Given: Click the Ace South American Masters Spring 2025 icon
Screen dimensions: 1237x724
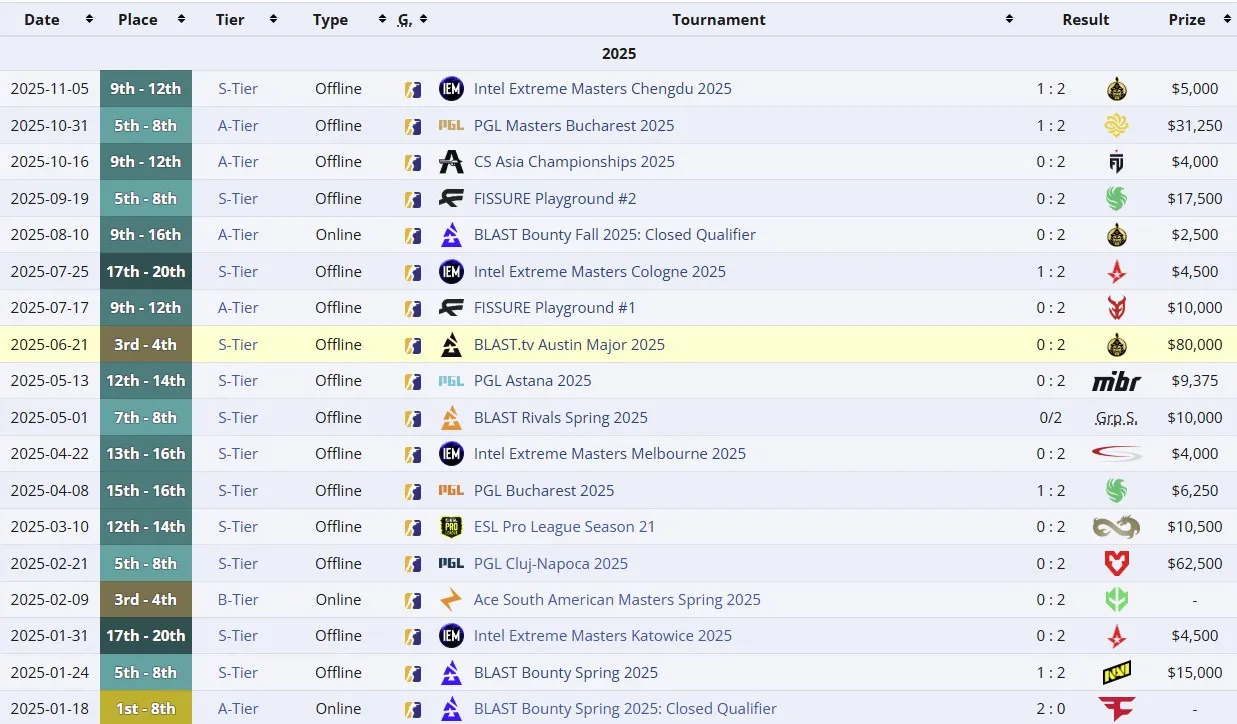Looking at the screenshot, I should point(451,600).
